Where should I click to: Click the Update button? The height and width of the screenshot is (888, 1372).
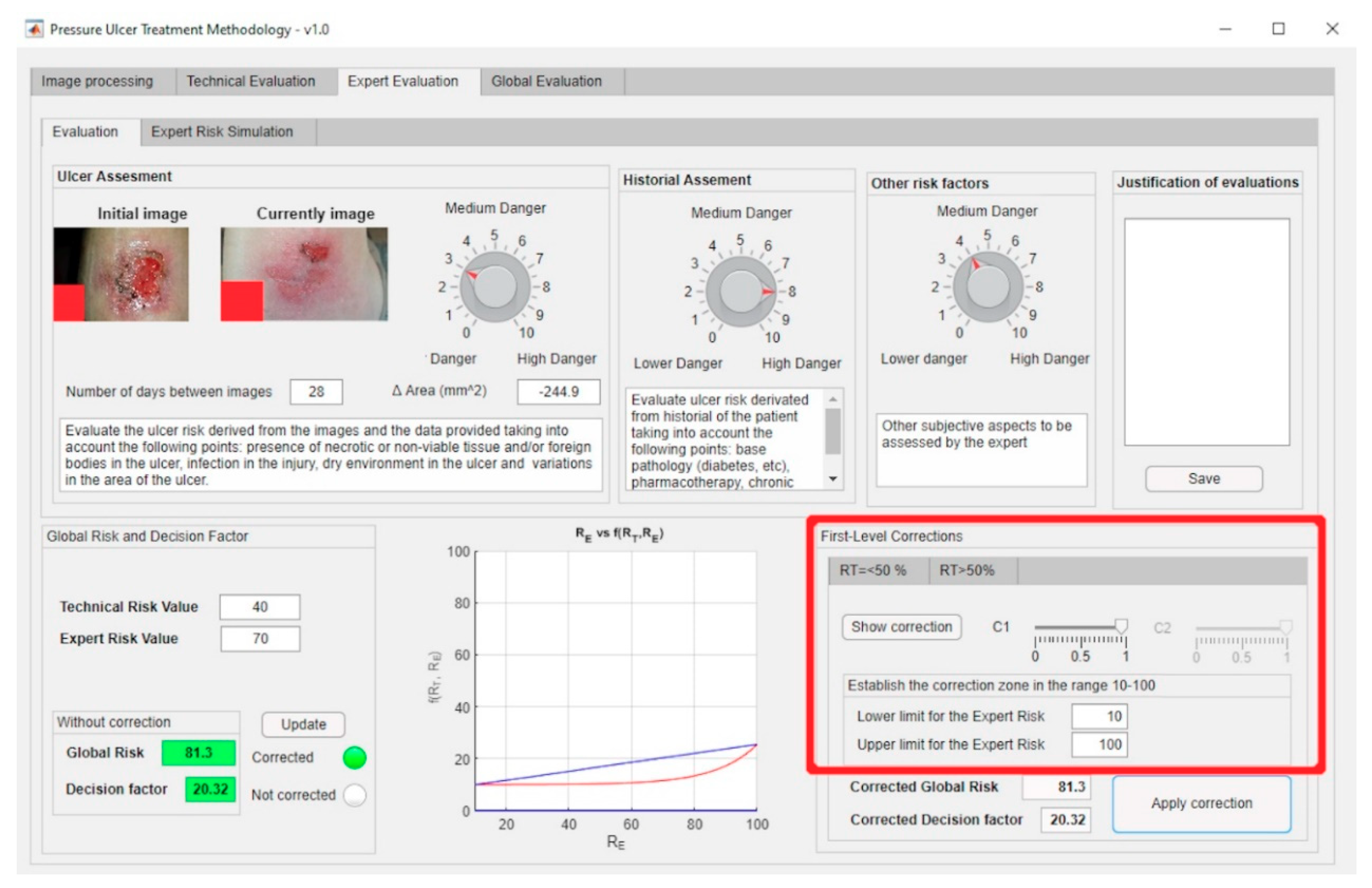pyautogui.click(x=304, y=725)
